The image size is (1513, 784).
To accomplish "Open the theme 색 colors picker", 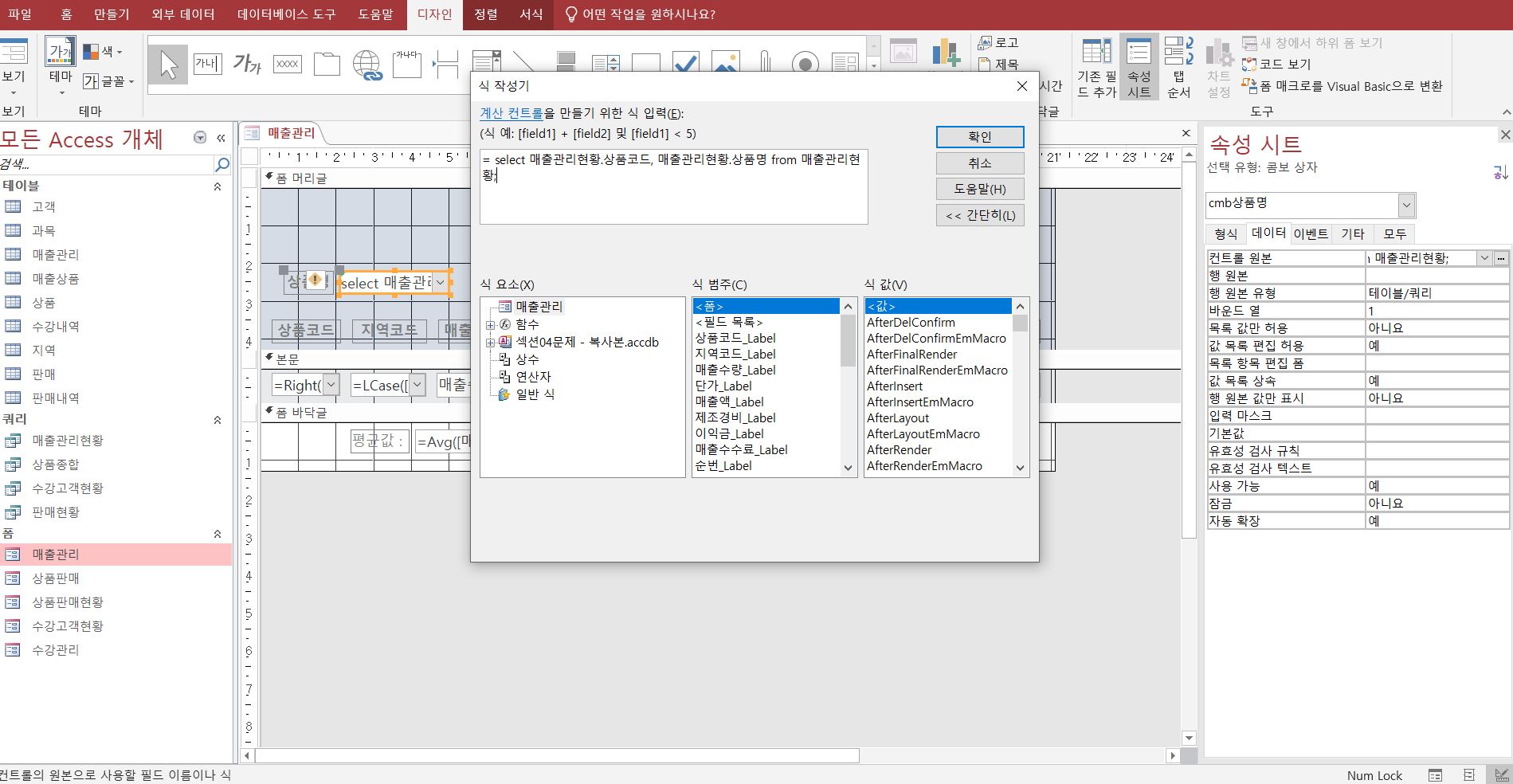I will pyautogui.click(x=104, y=52).
